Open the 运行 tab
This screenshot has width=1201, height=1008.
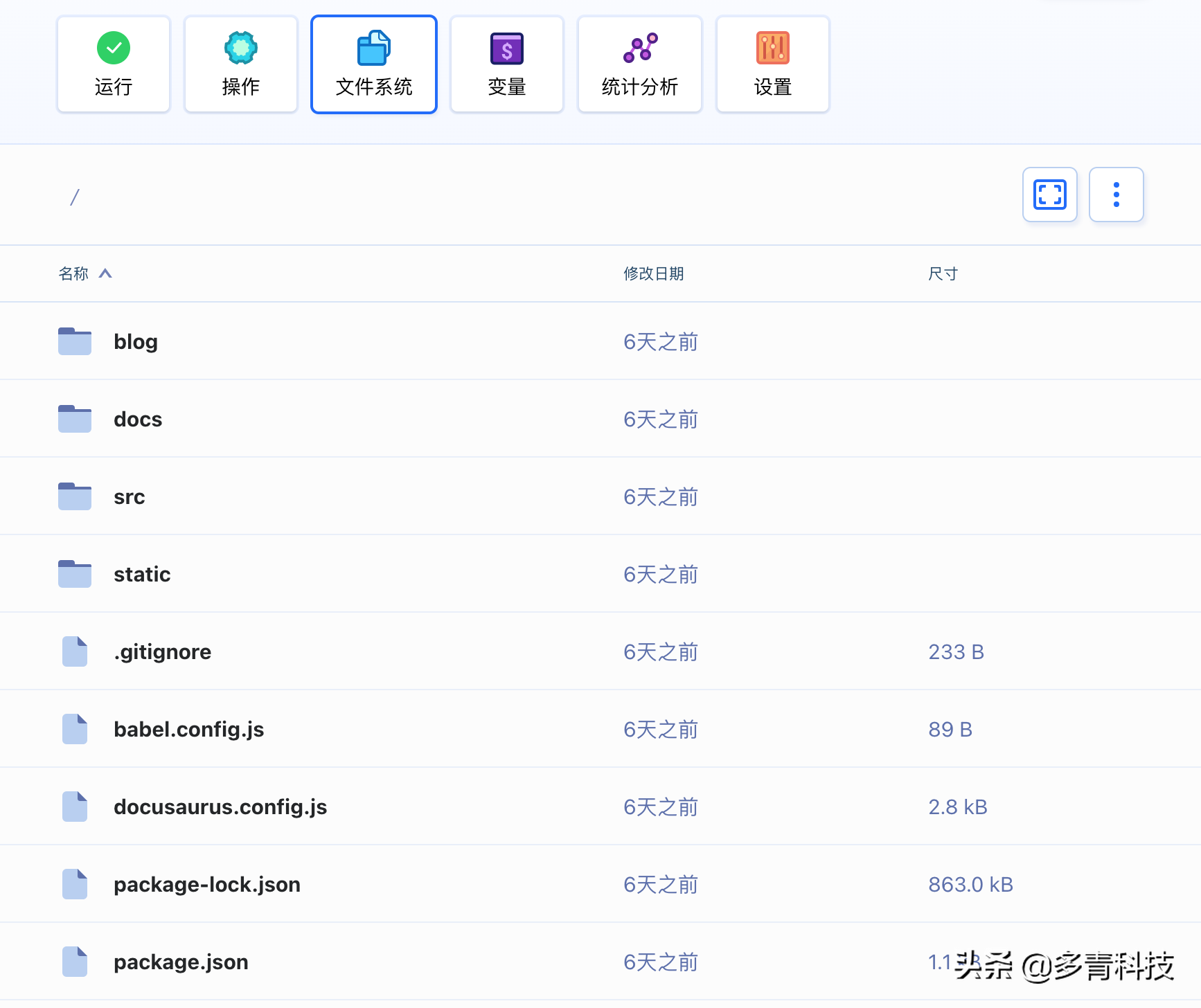114,64
